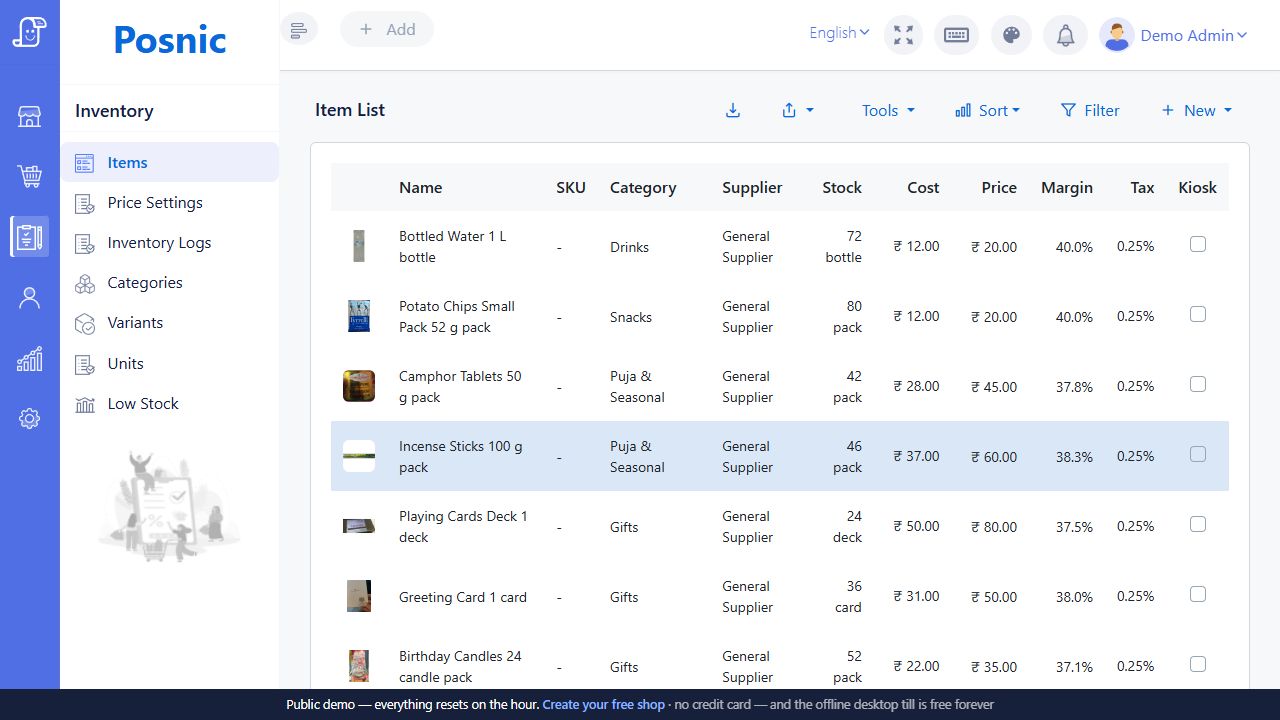Enter fullscreen mode icon
The height and width of the screenshot is (720, 1280).
coord(904,35)
